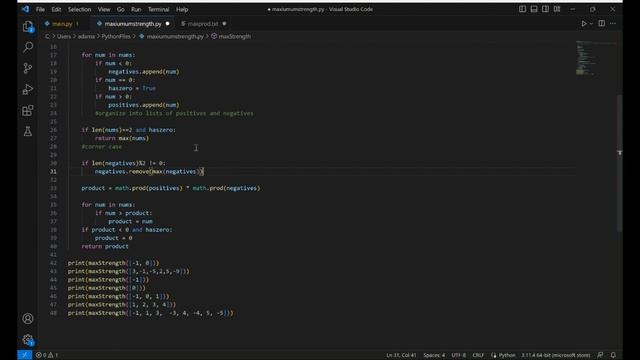Click the '#corner case' comment
The height and width of the screenshot is (360, 640).
[102, 147]
